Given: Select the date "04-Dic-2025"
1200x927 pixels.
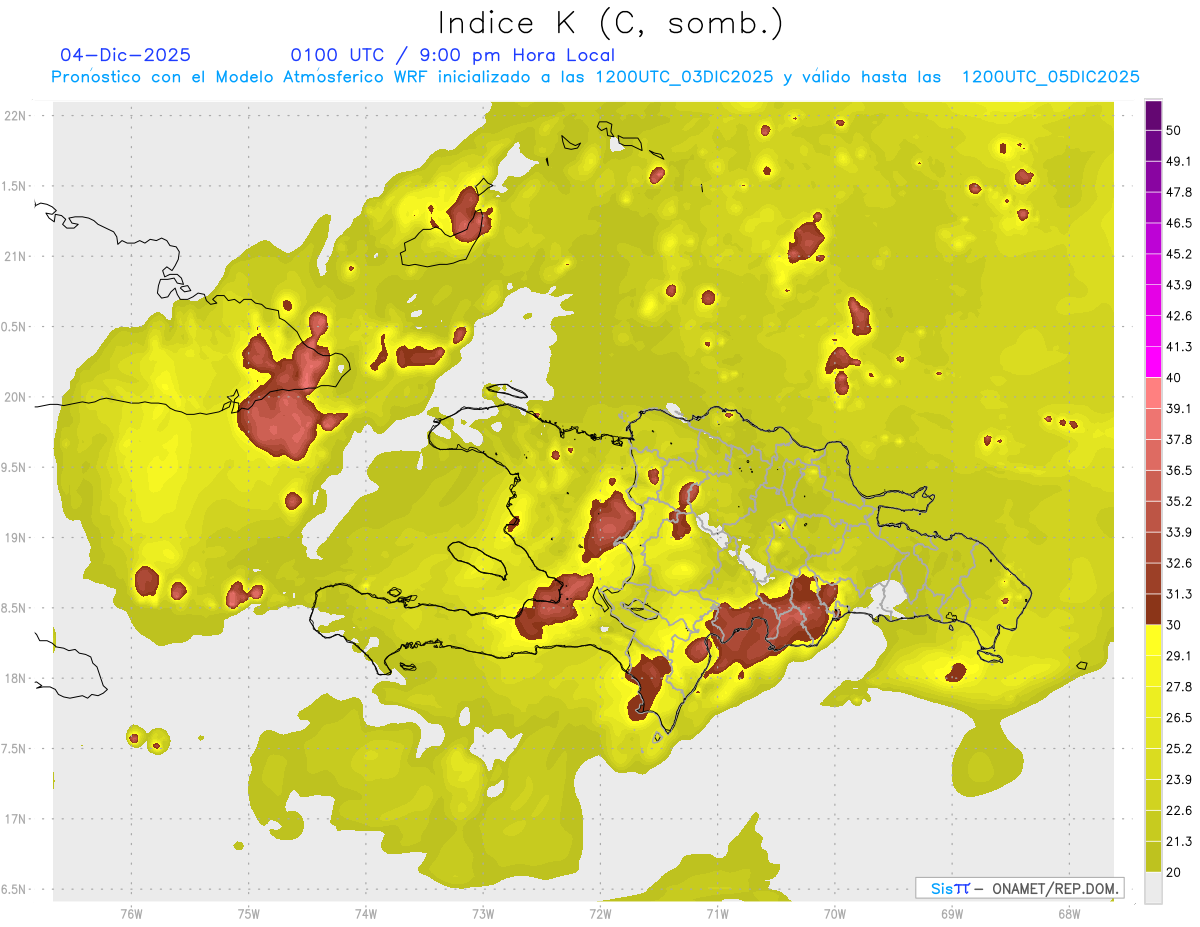Looking at the screenshot, I should point(125,55).
